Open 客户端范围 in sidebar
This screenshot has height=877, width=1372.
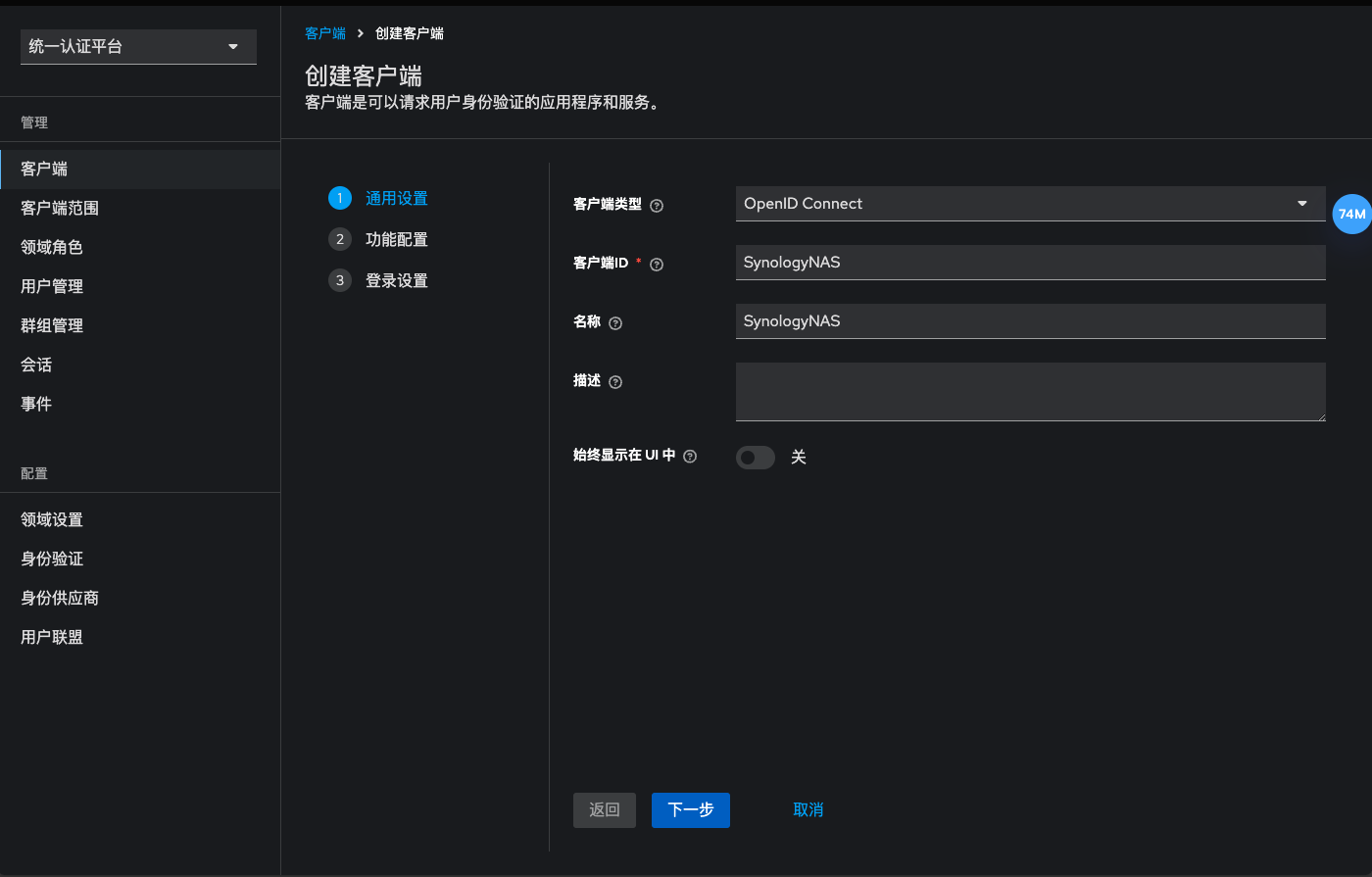pyautogui.click(x=60, y=208)
